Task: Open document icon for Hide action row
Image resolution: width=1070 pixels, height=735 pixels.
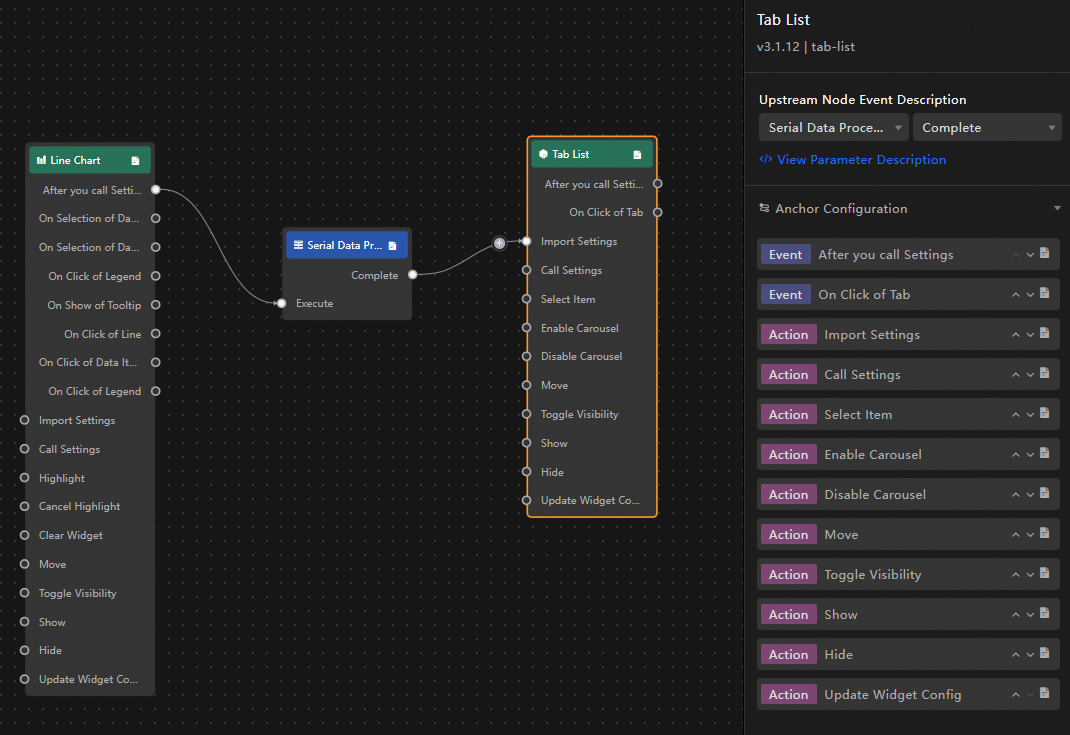Action: pos(1045,654)
